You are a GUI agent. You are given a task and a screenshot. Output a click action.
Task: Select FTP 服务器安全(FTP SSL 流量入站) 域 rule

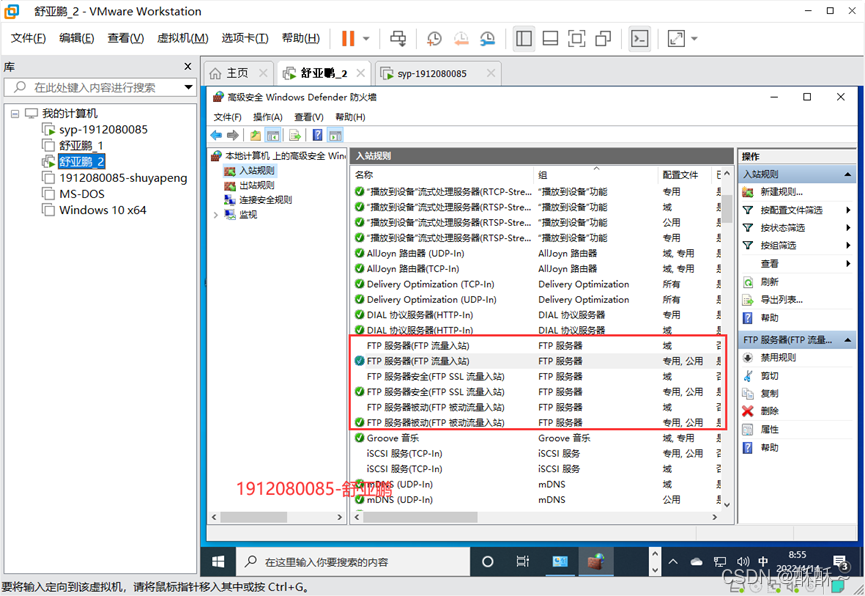tap(536, 376)
